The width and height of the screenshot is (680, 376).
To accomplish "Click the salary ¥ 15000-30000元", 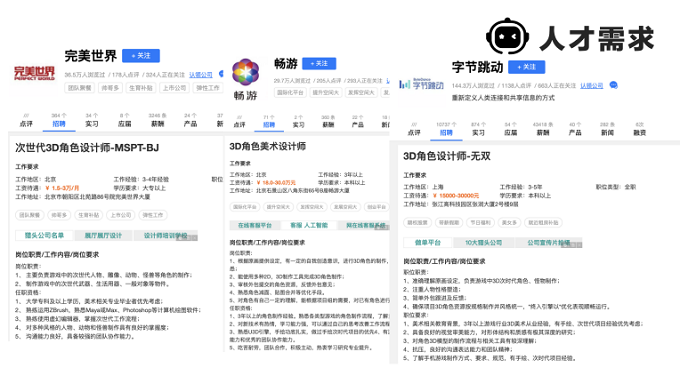I will pos(456,196).
